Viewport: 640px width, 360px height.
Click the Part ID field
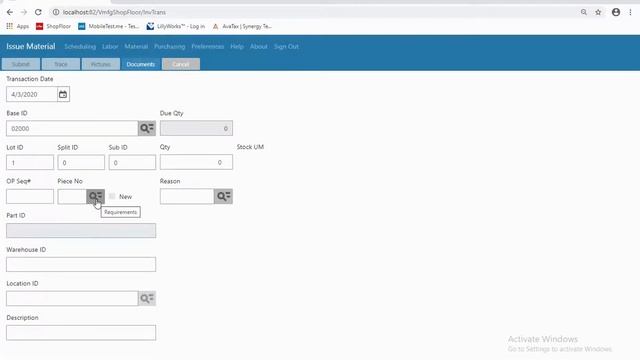coord(81,230)
